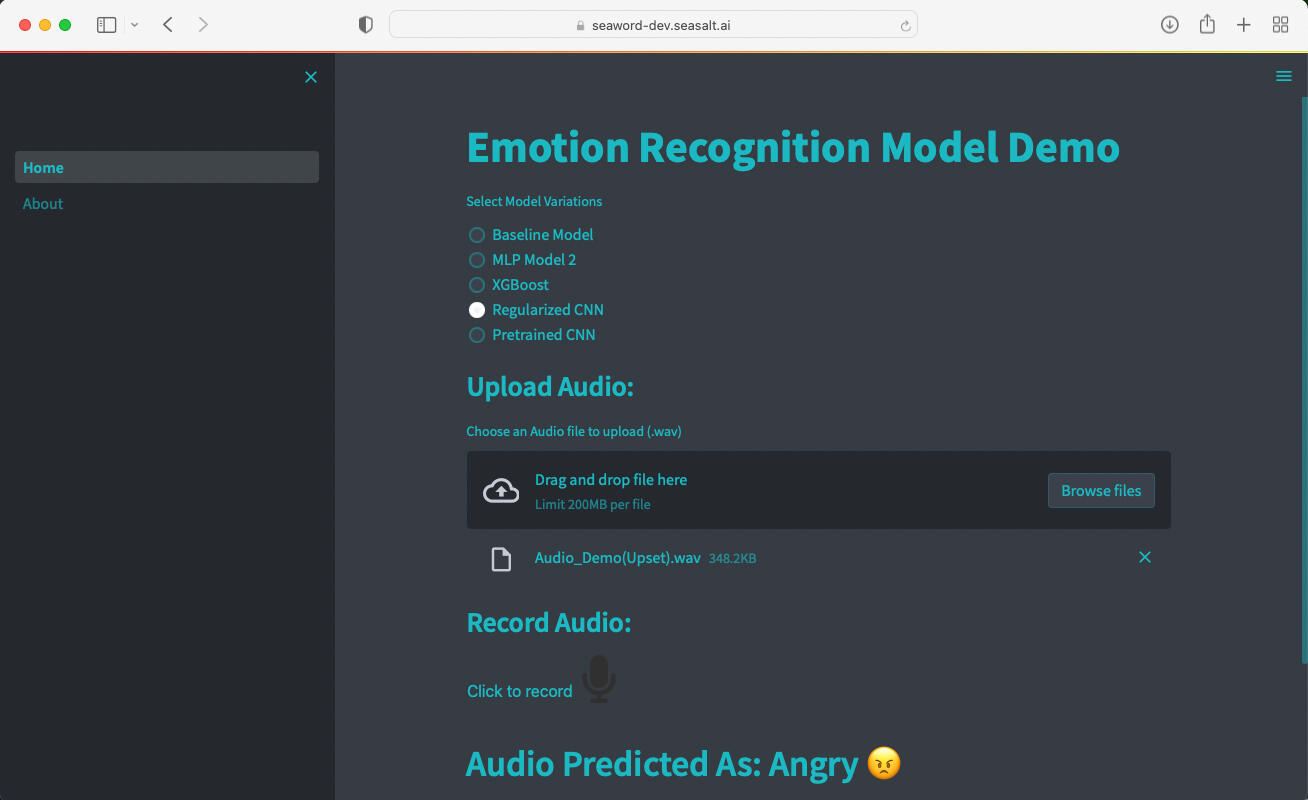Click the file icon beside Audio_Demo(Upset).wav
This screenshot has height=800, width=1308.
[501, 558]
